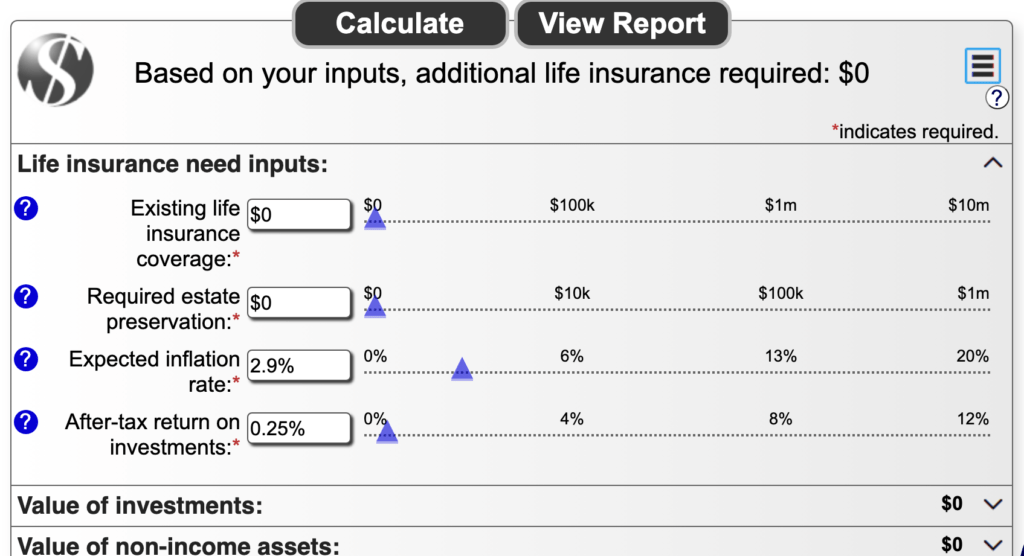Click the after-tax return input field
1024x556 pixels.
click(x=299, y=428)
